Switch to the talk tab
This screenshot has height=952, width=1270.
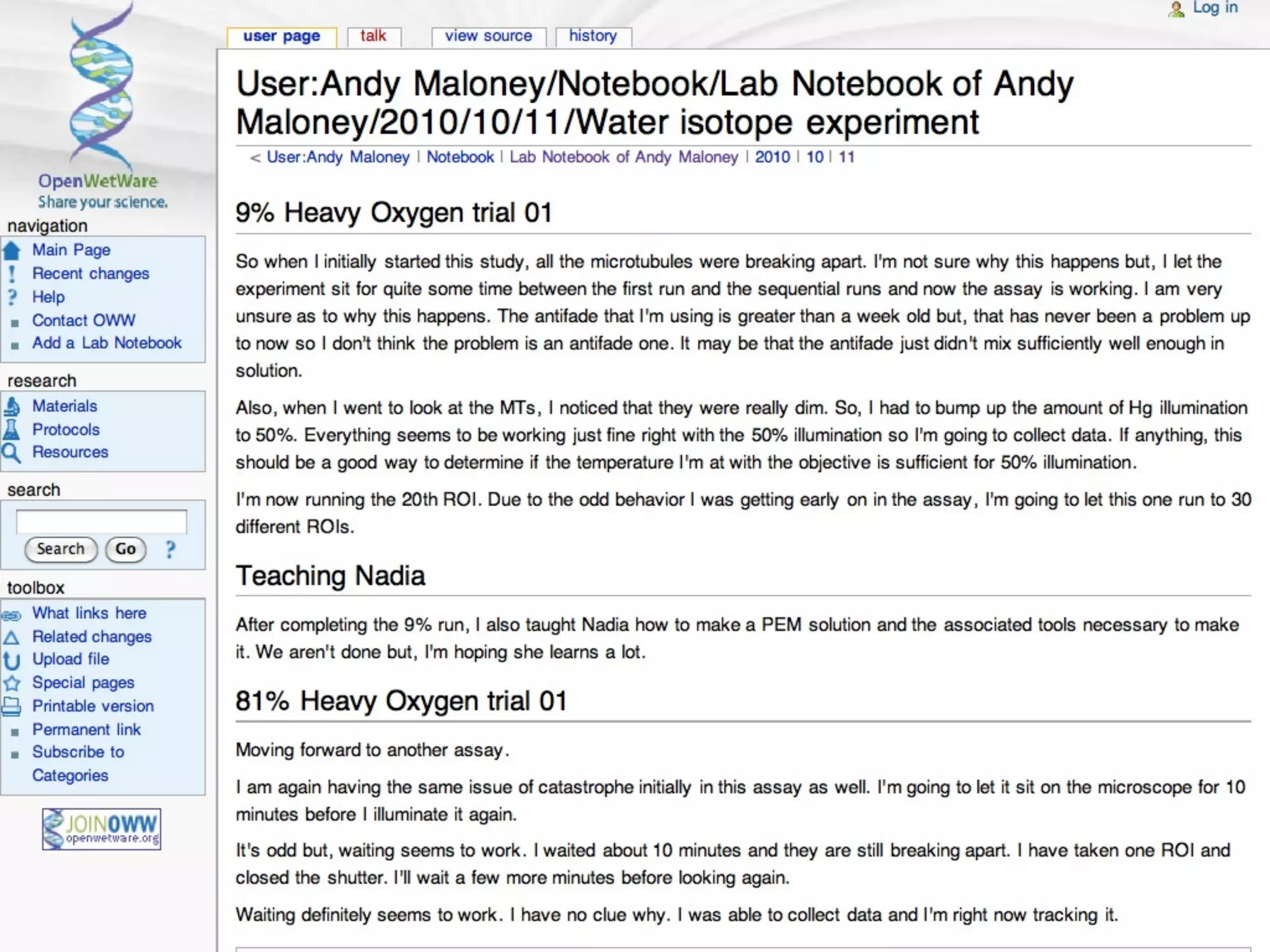pyautogui.click(x=373, y=37)
